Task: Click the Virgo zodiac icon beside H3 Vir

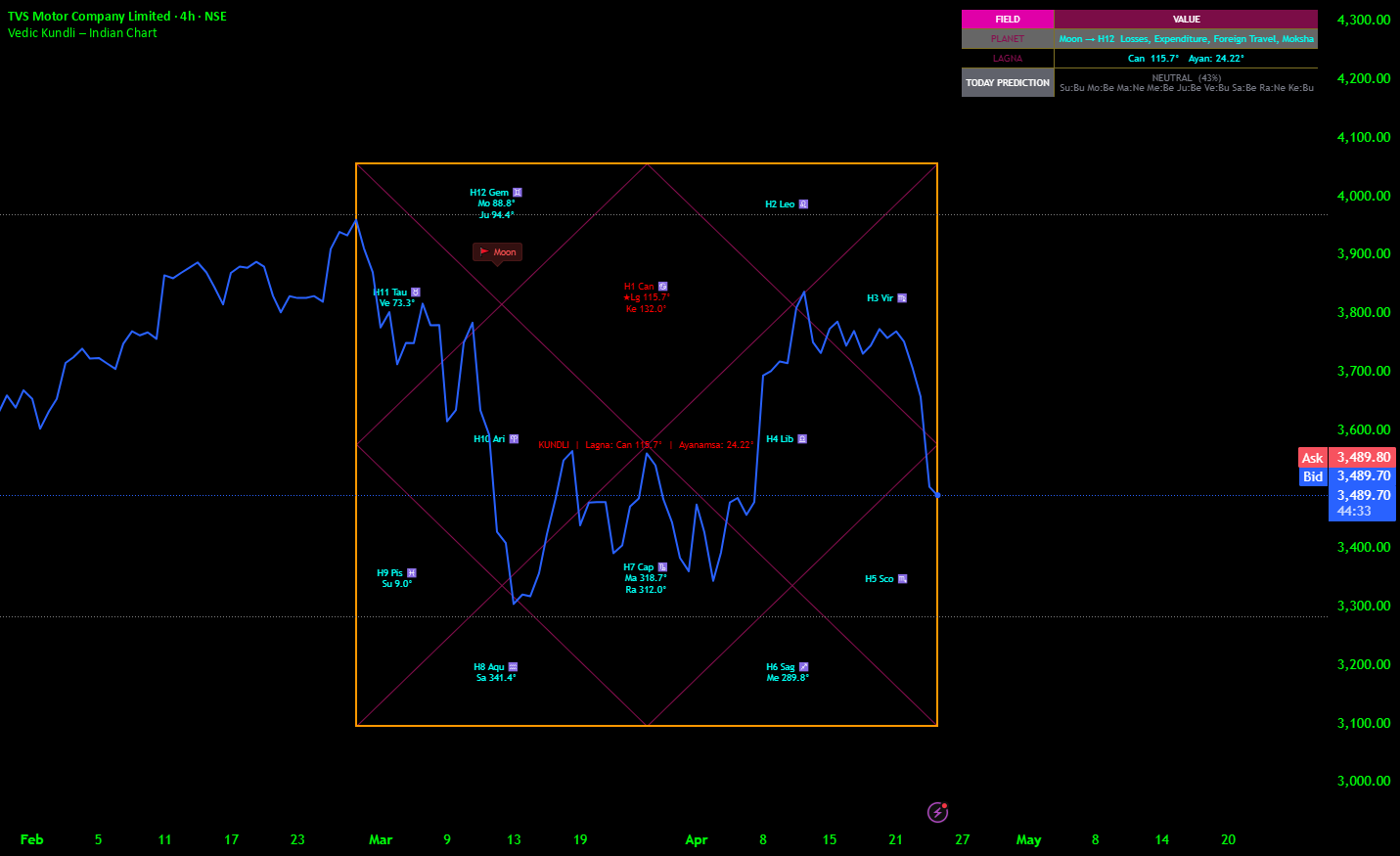Action: click(x=902, y=298)
